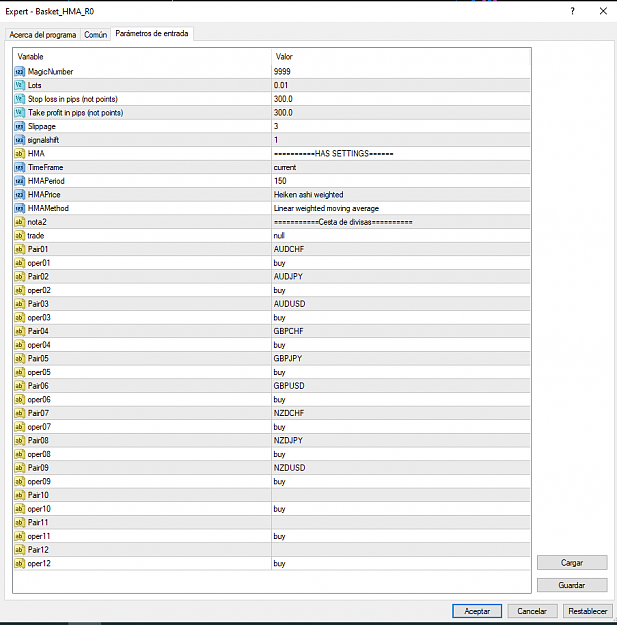Click the HMAPrice enum type icon

[x=20, y=195]
